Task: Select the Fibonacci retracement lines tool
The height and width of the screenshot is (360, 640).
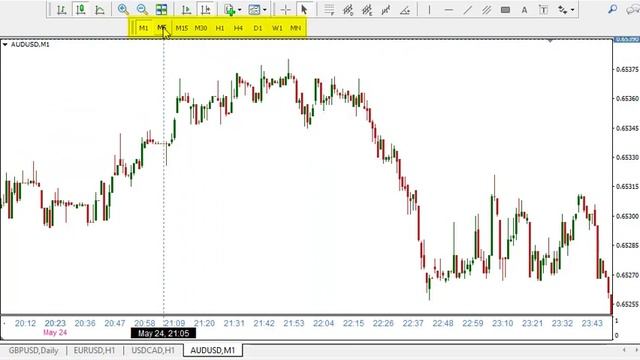Action: [329, 9]
